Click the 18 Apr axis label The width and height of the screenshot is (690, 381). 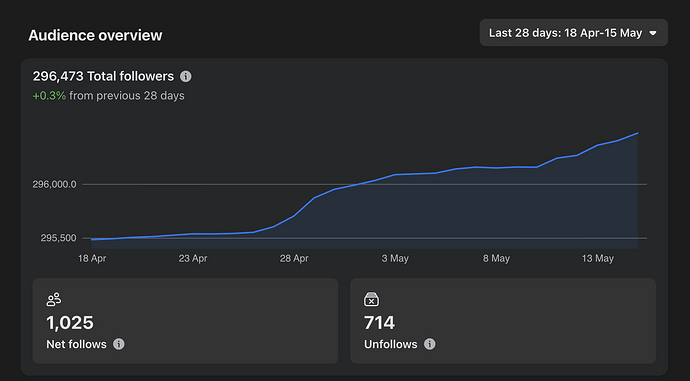click(x=92, y=259)
